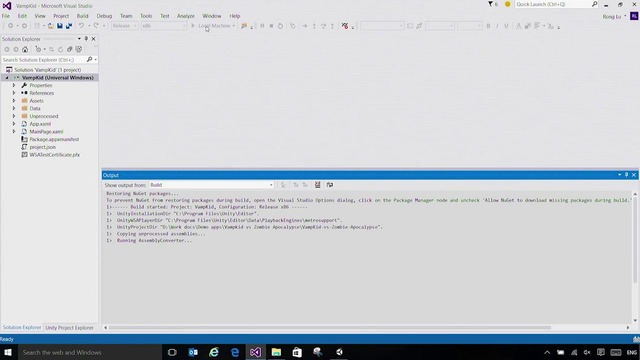The image size is (640, 360).
Task: Open the Analyze menu
Action: click(186, 16)
